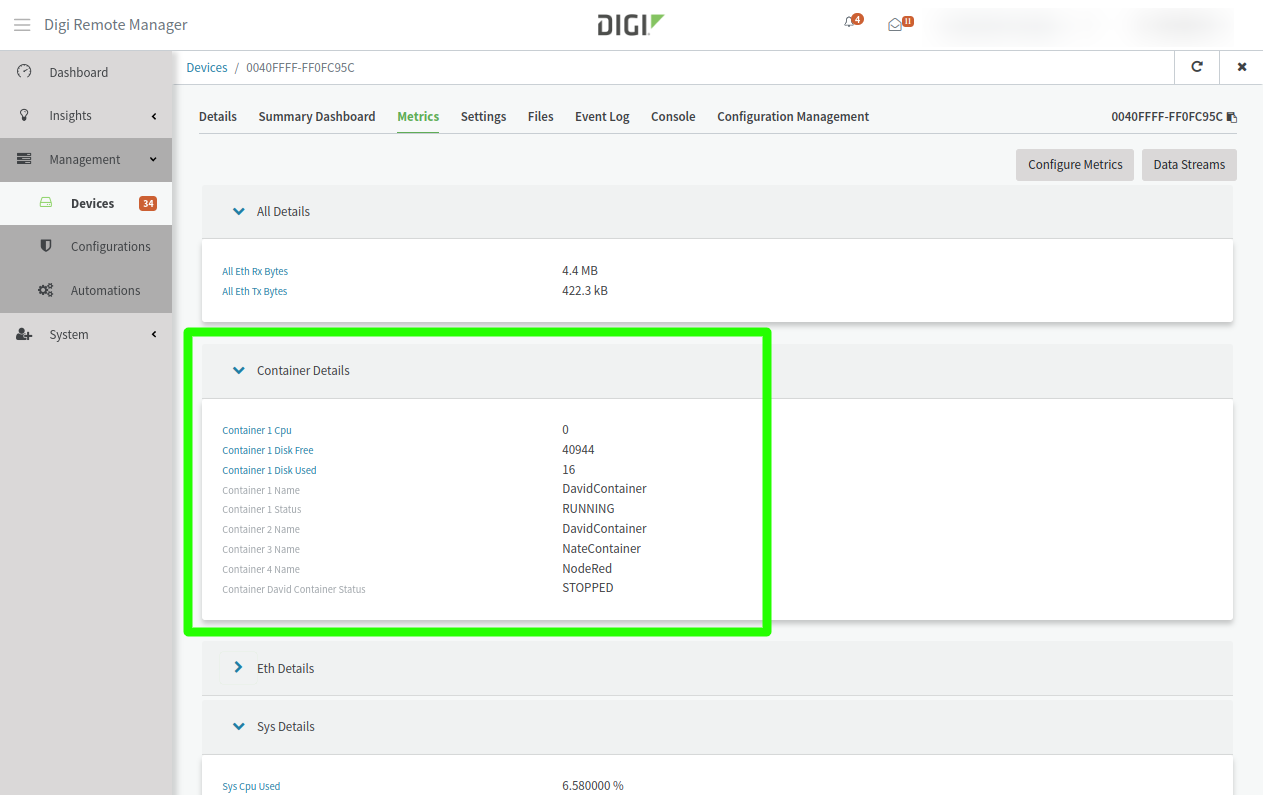Viewport: 1263px width, 795px height.
Task: Open the All Eth Tx Bytes metric
Action: [x=254, y=291]
